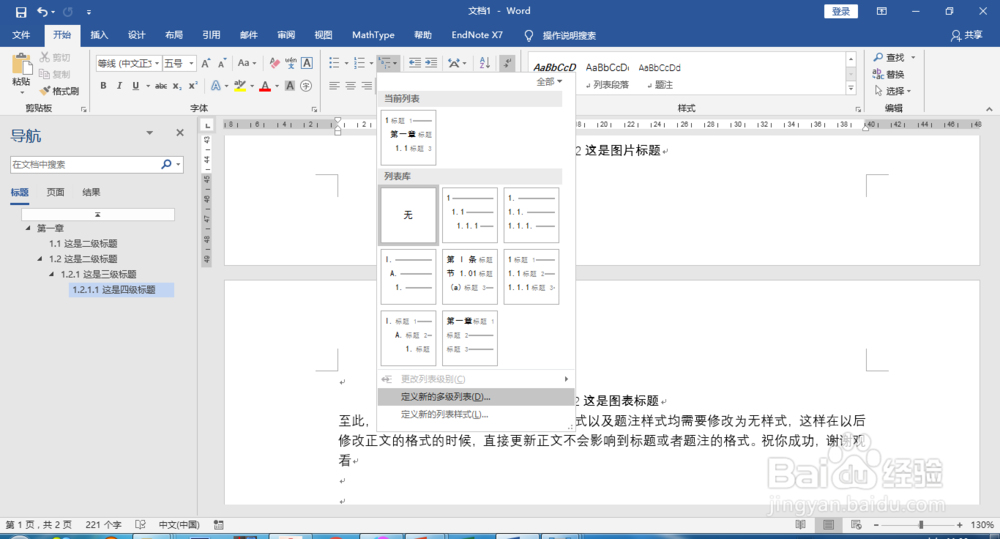Click the 替换 (Replace) button

coord(888,74)
